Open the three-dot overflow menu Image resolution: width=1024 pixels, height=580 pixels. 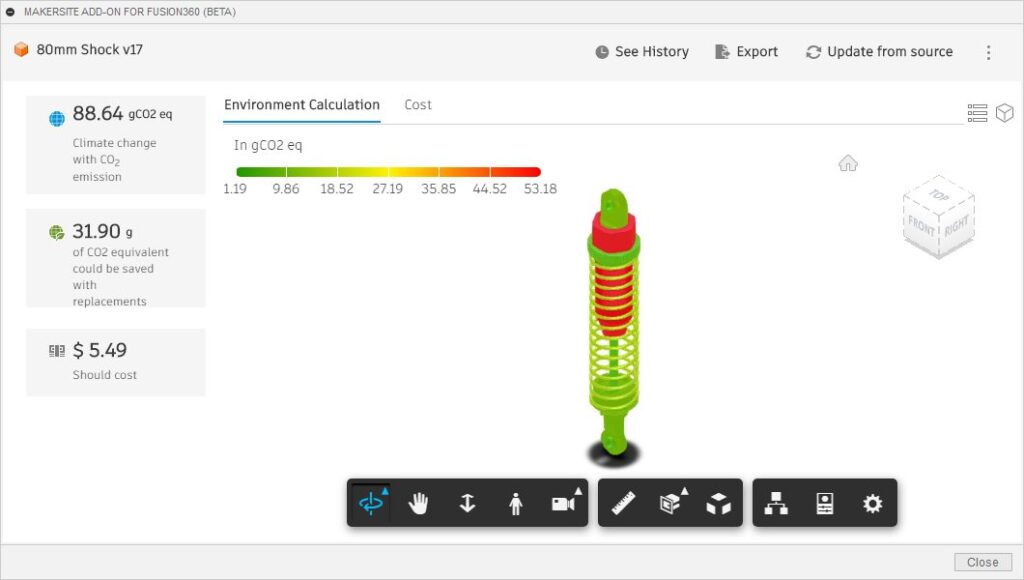(988, 51)
